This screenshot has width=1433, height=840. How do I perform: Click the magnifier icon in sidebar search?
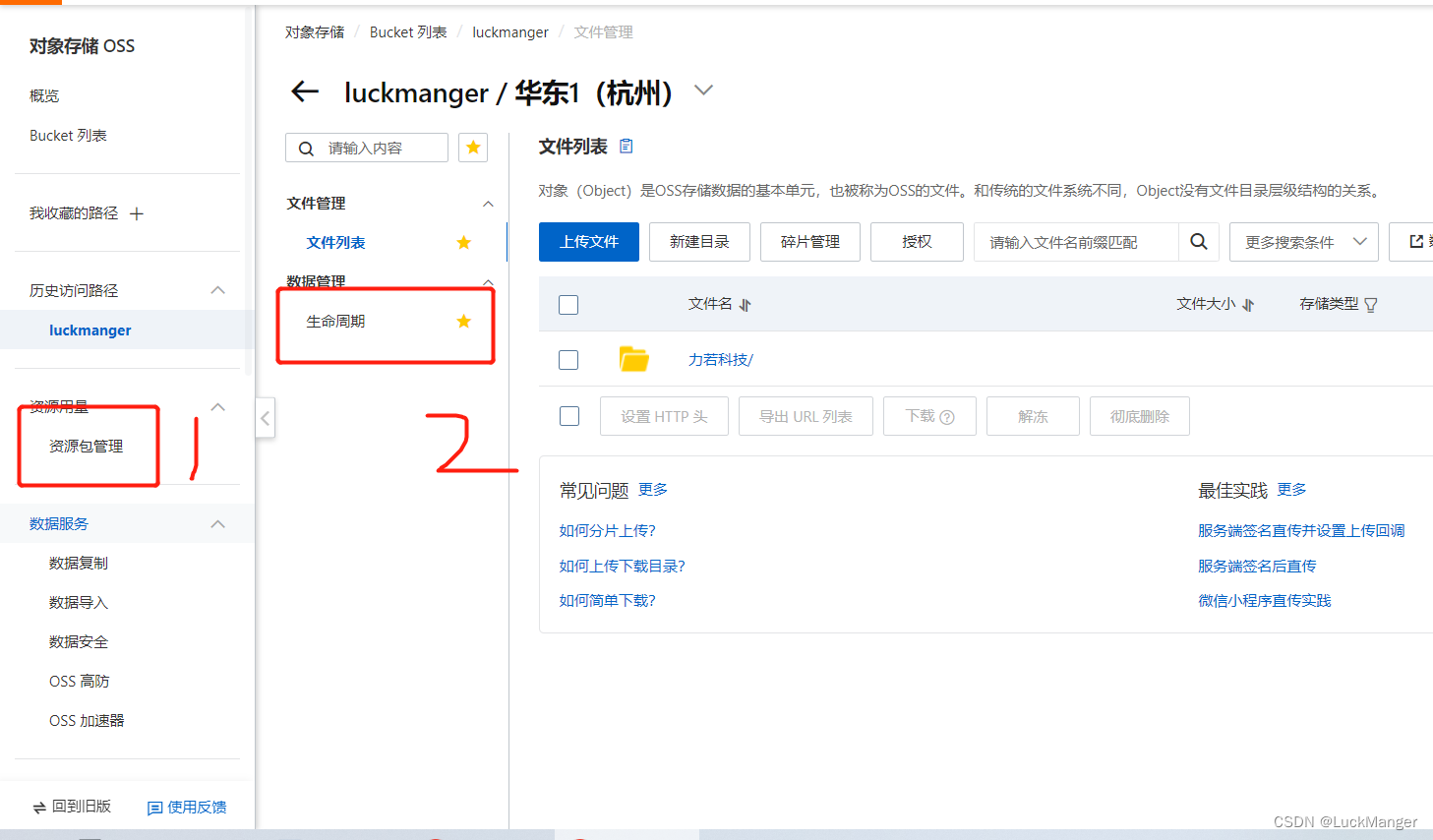coord(306,149)
